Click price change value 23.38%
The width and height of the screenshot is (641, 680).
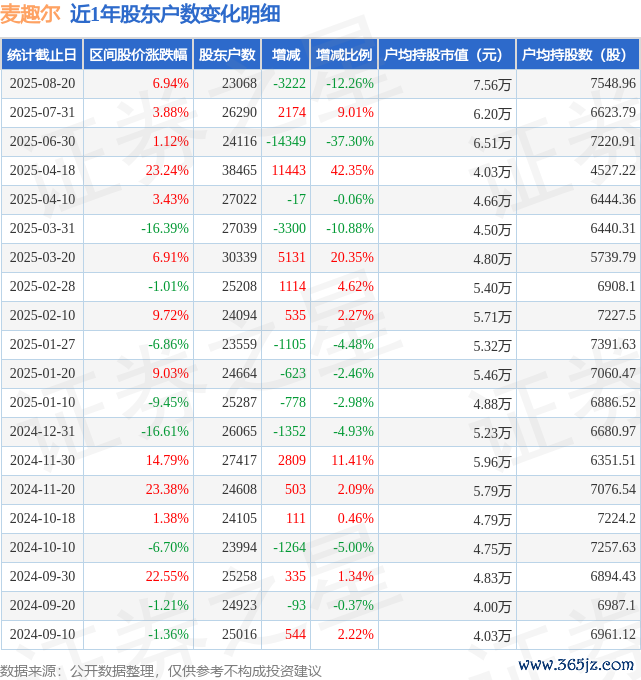pyautogui.click(x=167, y=489)
